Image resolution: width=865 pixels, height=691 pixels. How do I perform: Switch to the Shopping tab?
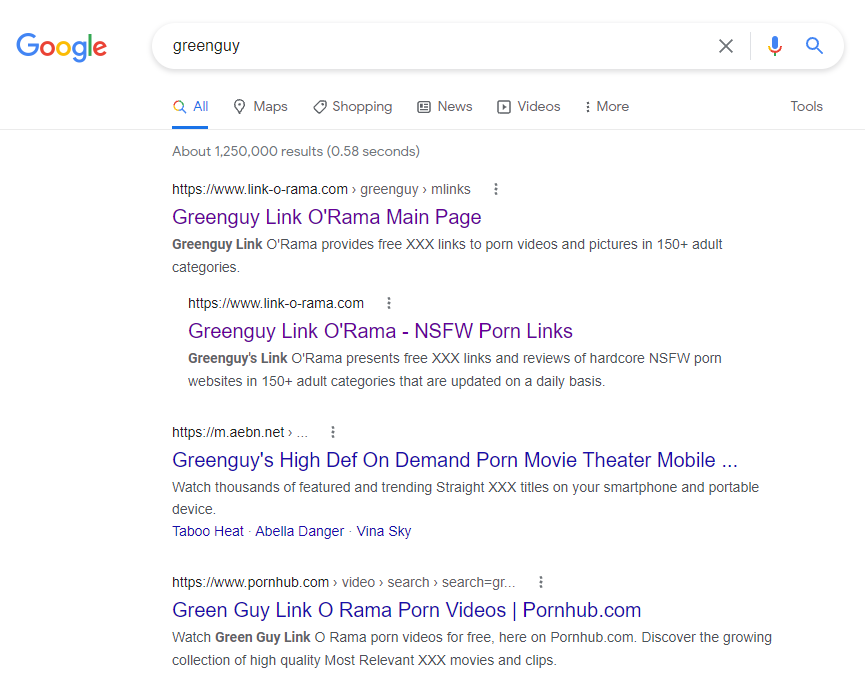352,106
